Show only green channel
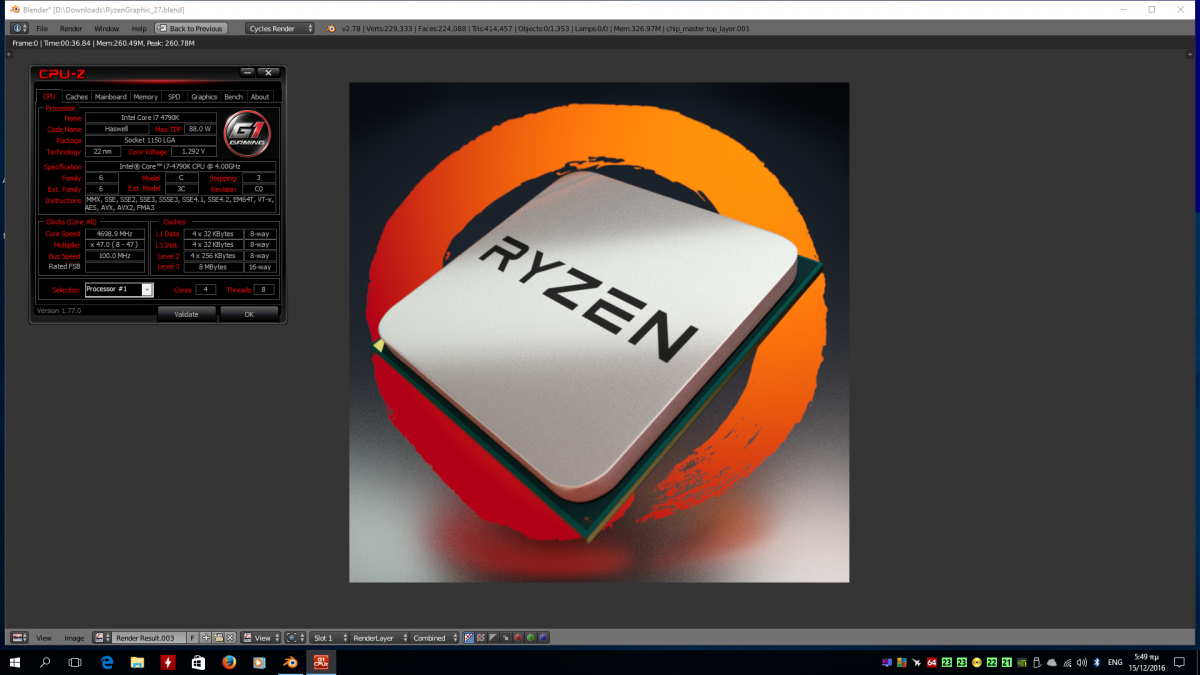This screenshot has height=675, width=1200. coord(530,638)
